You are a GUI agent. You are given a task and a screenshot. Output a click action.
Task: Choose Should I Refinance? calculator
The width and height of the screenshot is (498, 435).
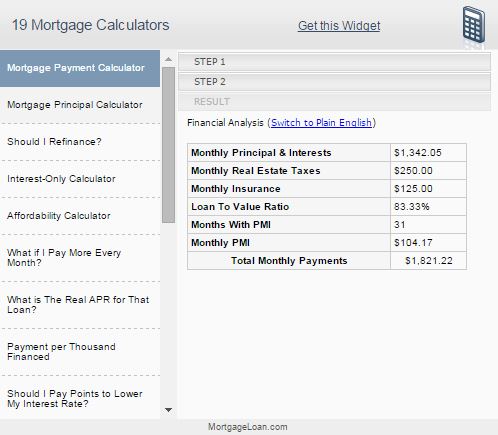[x=80, y=142]
